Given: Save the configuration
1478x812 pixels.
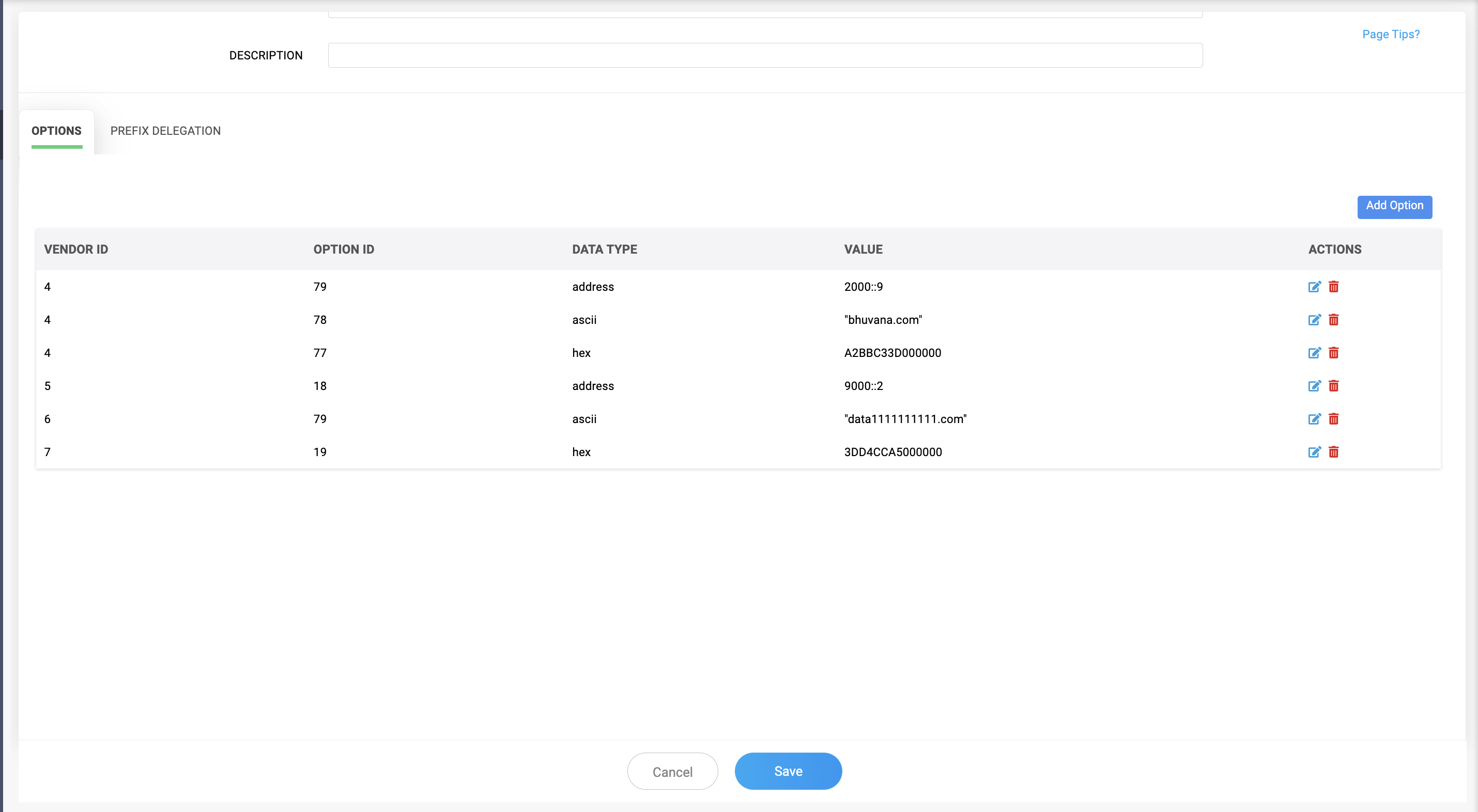Looking at the screenshot, I should coord(788,771).
